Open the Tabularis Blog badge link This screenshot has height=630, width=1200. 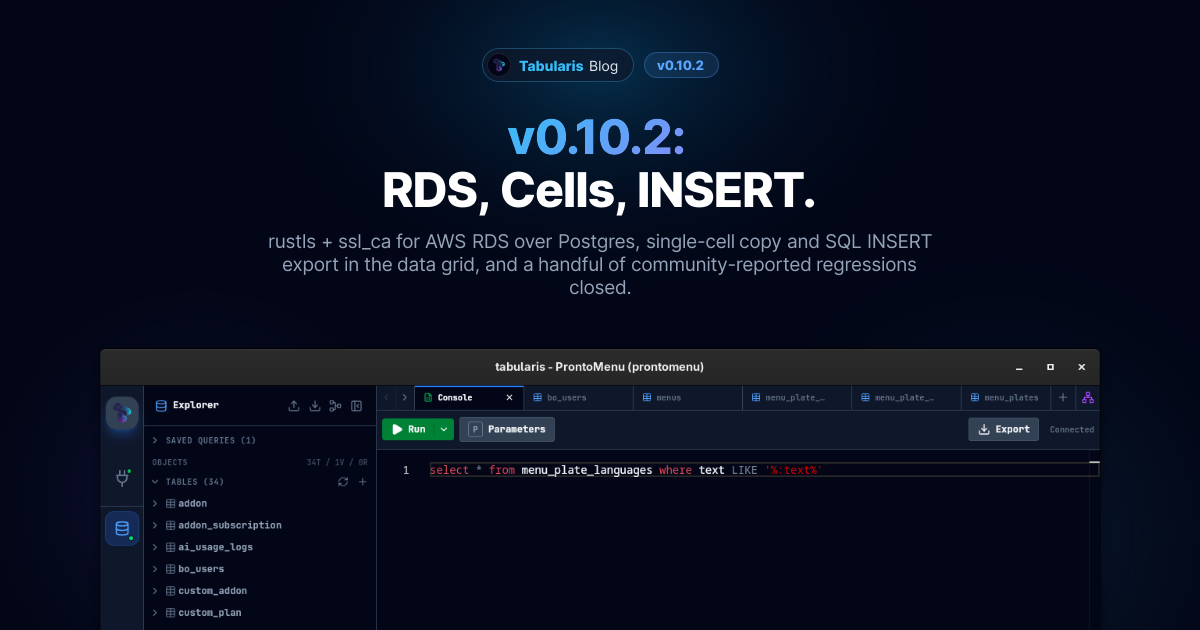(x=558, y=66)
